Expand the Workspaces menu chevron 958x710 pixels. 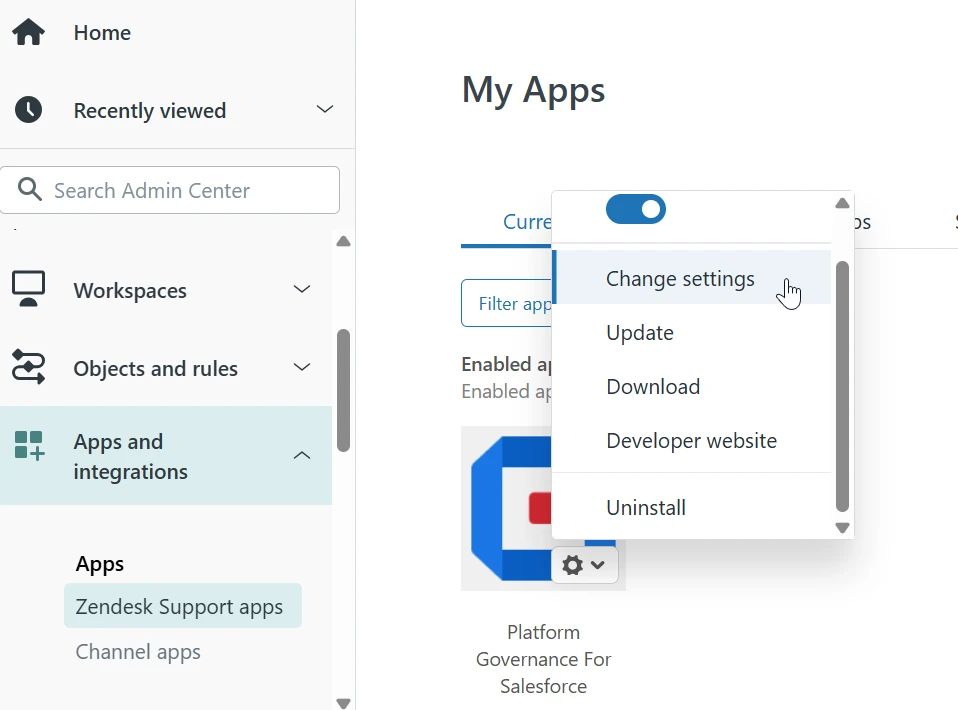click(x=301, y=289)
